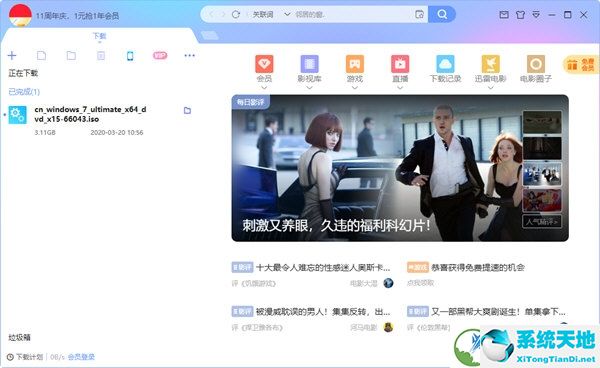
Task: Open the skin shirt icon
Action: [x=520, y=15]
